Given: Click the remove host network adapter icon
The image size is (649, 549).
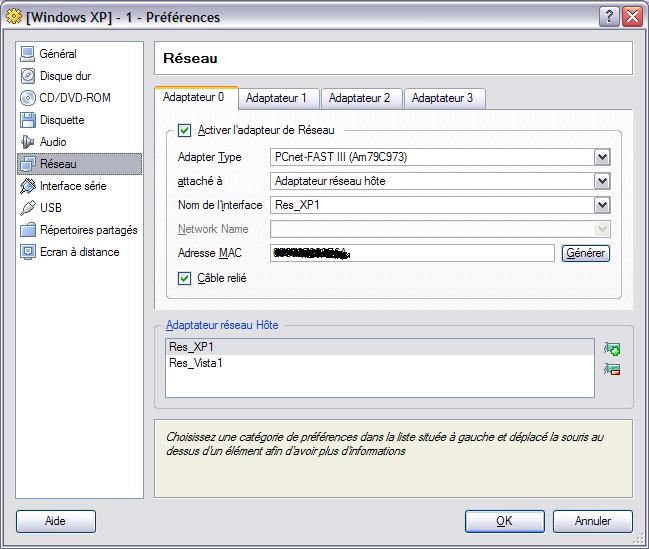Looking at the screenshot, I should [x=612, y=369].
